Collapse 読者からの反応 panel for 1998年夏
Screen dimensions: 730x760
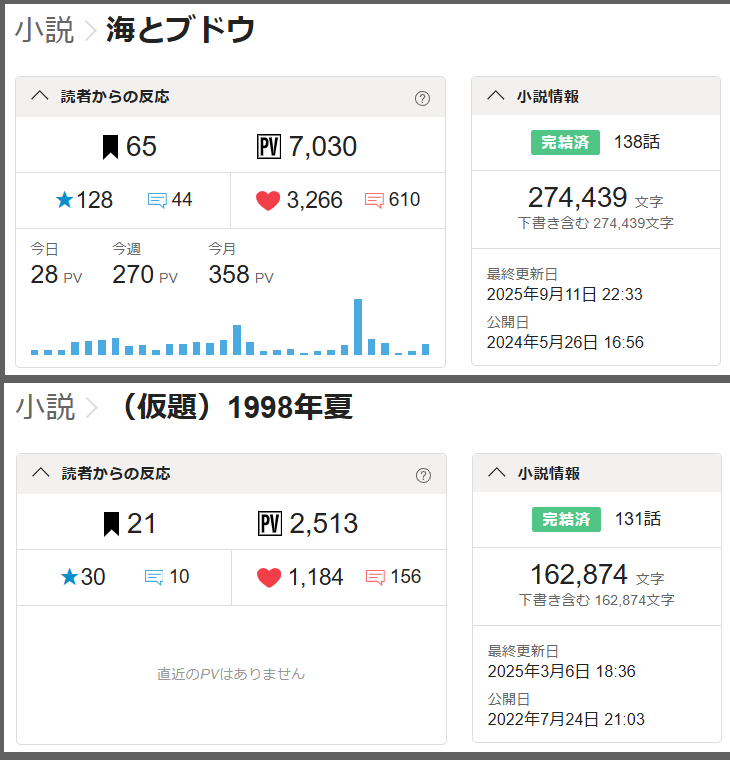pos(41,473)
